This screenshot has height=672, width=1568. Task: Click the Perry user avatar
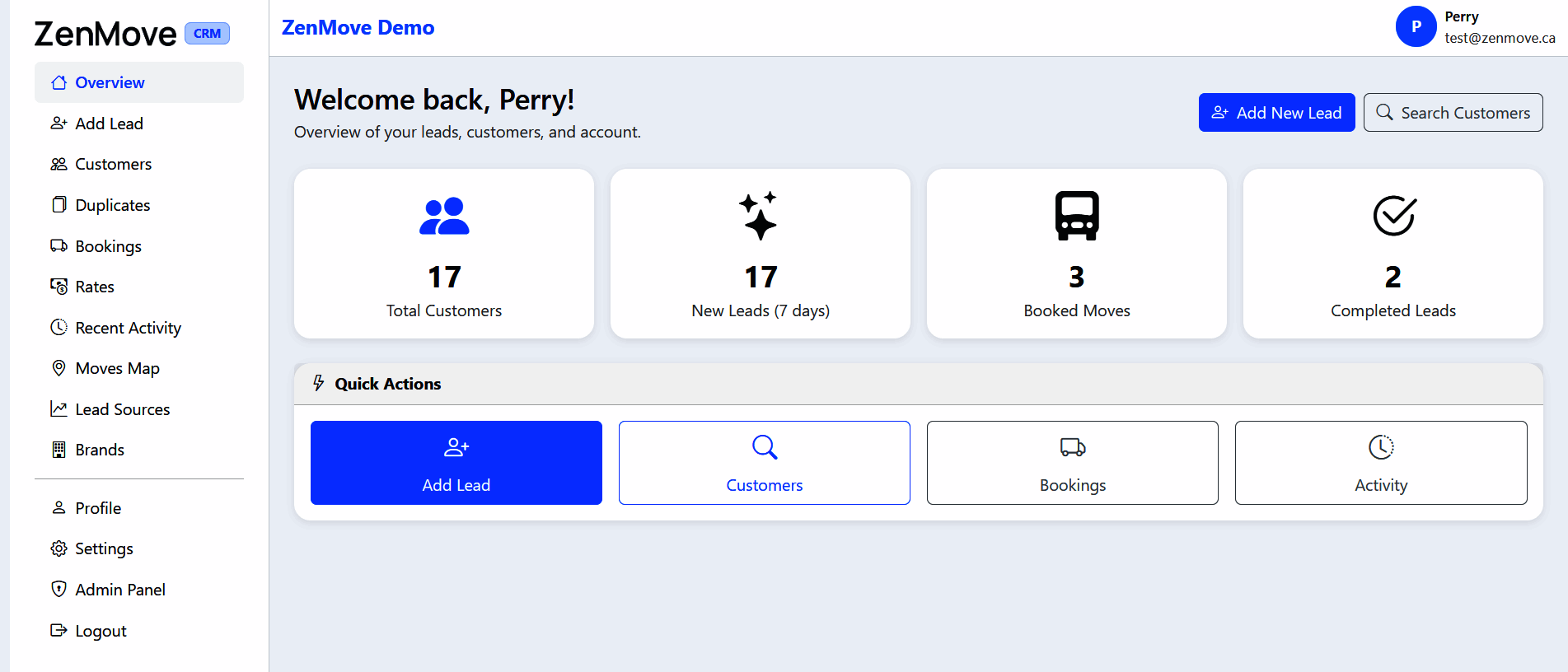point(1416,26)
